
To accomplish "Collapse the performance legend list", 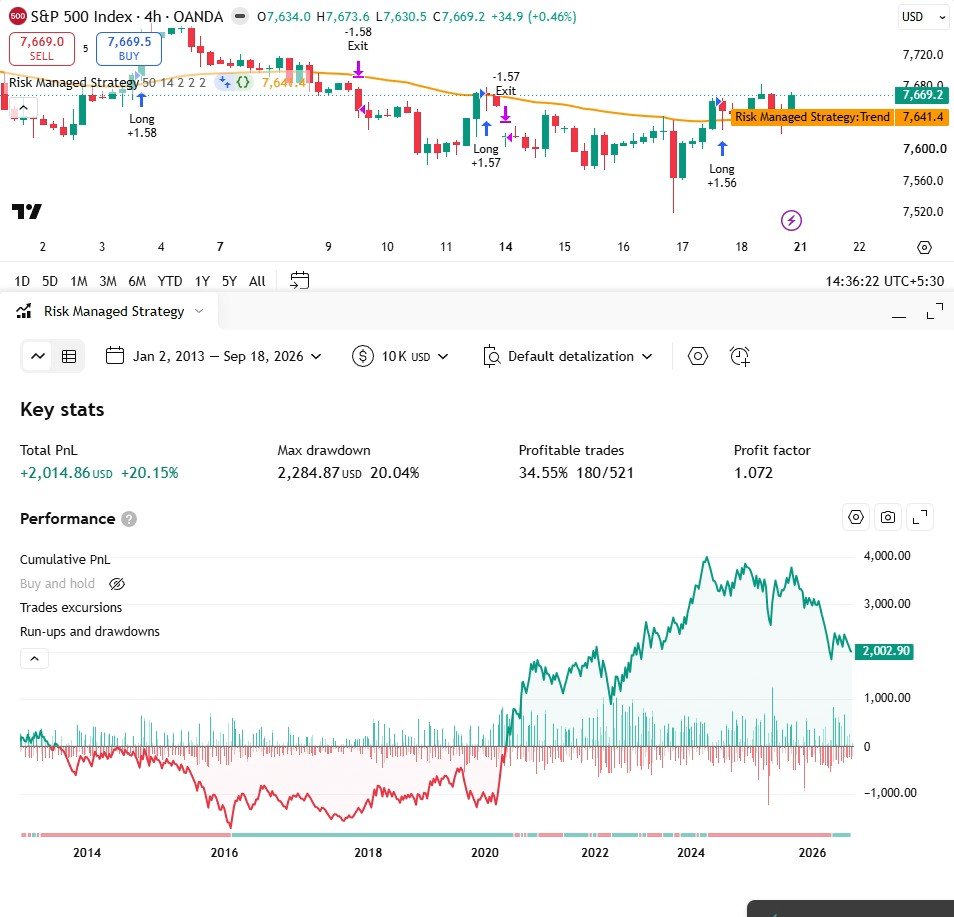I will [x=34, y=658].
